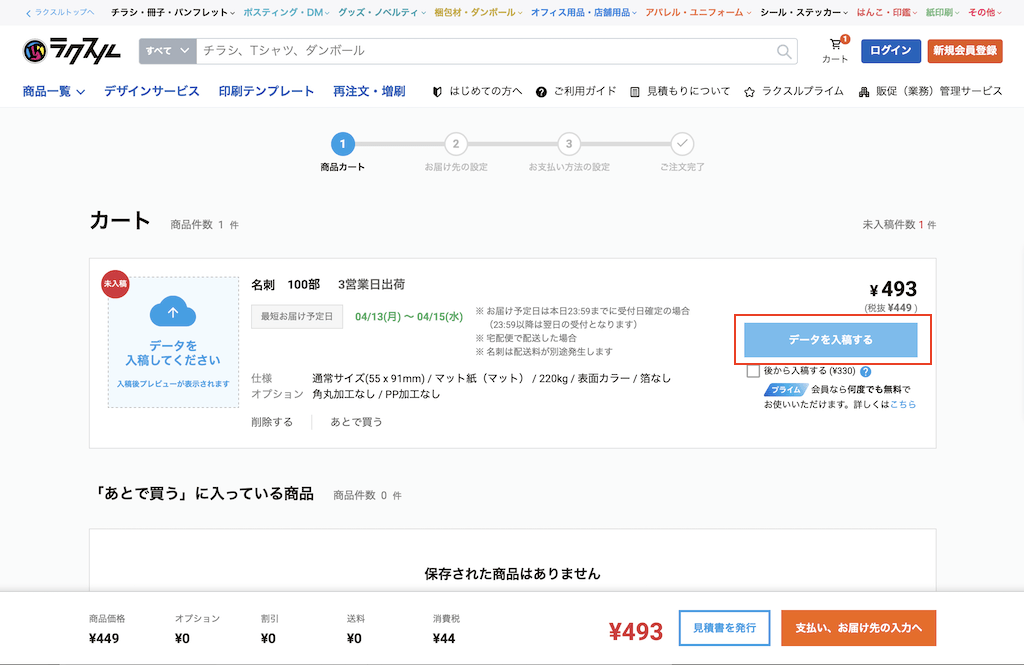Click the search input field
This screenshot has height=665, width=1024.
pyautogui.click(x=480, y=50)
